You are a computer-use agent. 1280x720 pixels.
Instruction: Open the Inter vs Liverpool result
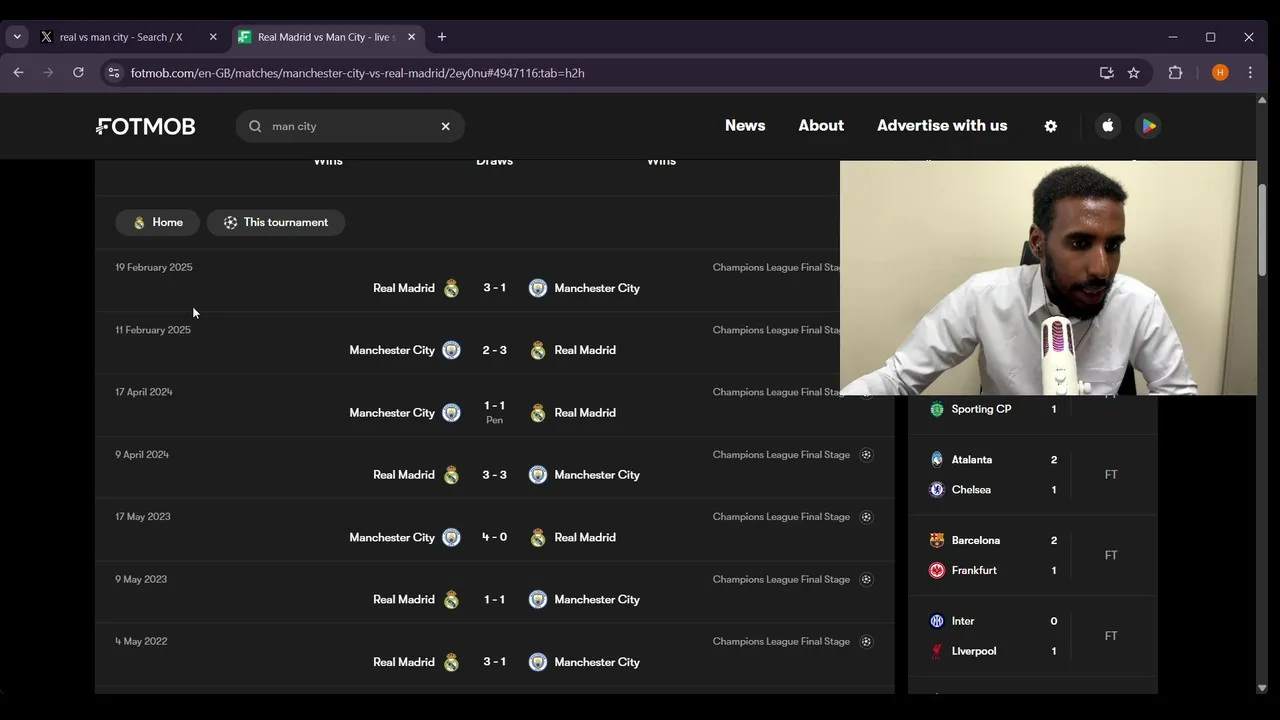[x=1032, y=636]
